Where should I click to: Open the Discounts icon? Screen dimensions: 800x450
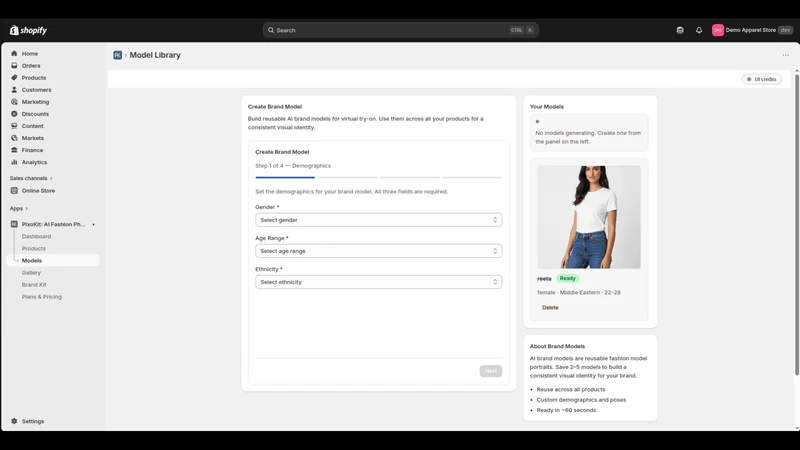click(14, 114)
